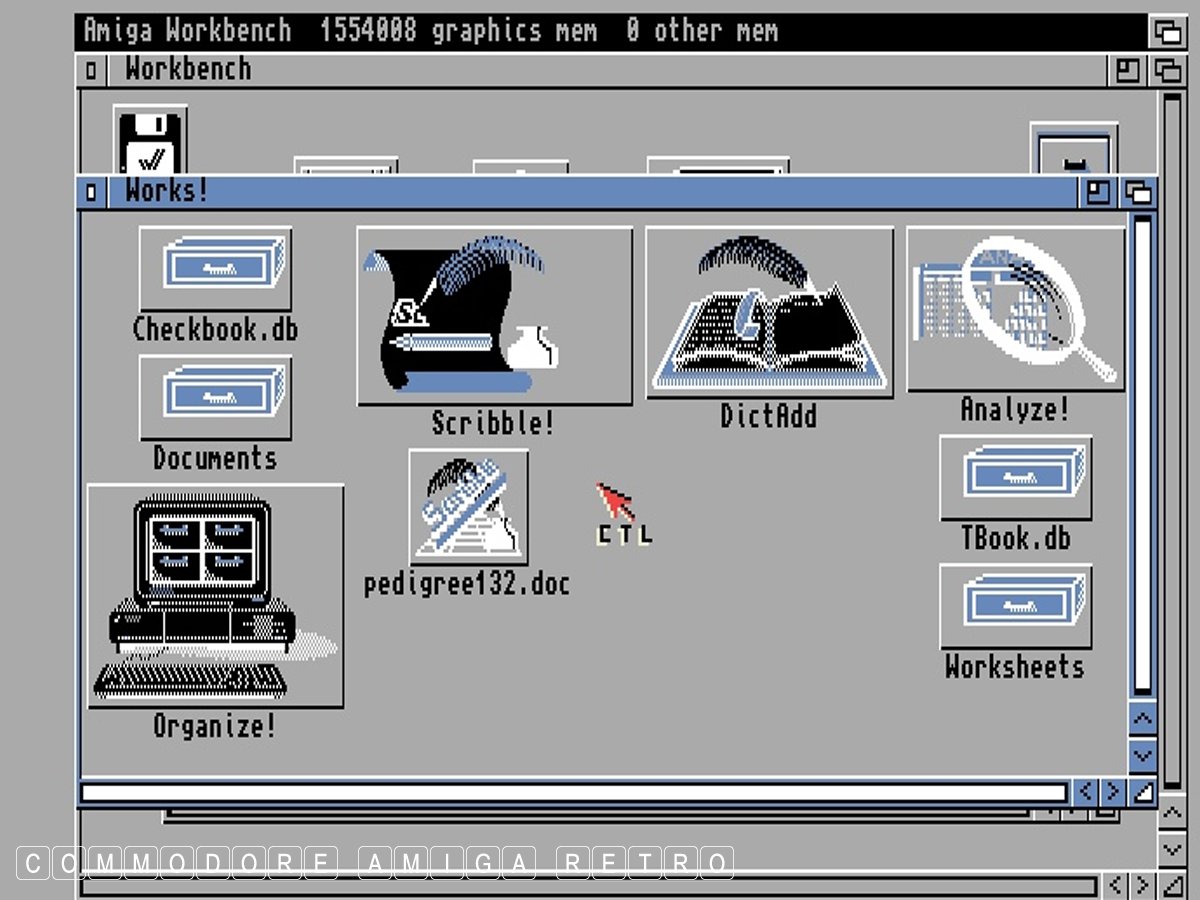Open the Scribble! word processor icon
This screenshot has height=900, width=1200.
tap(494, 316)
